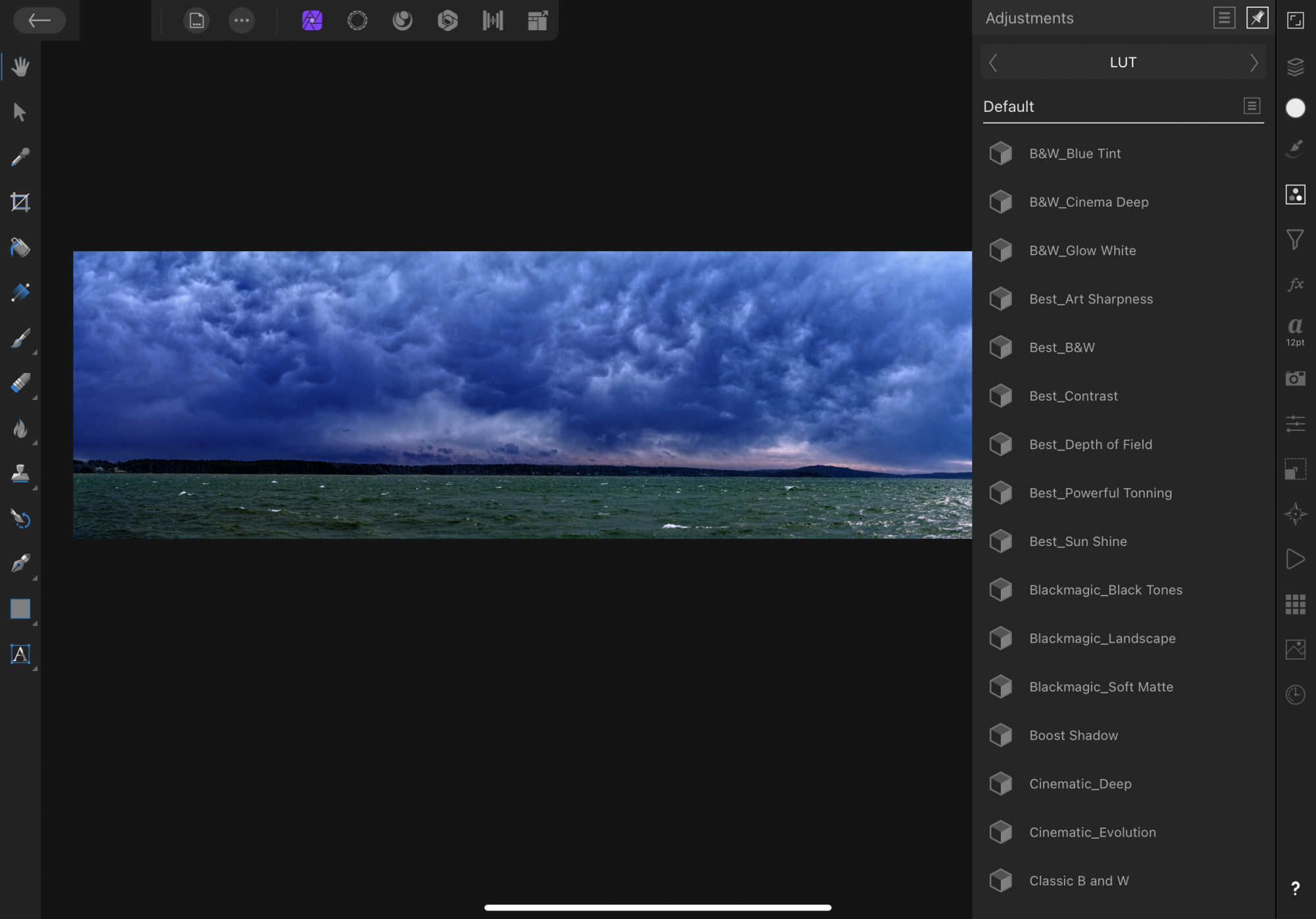
Task: Select the Dodge Burn flame tool
Action: (x=20, y=428)
